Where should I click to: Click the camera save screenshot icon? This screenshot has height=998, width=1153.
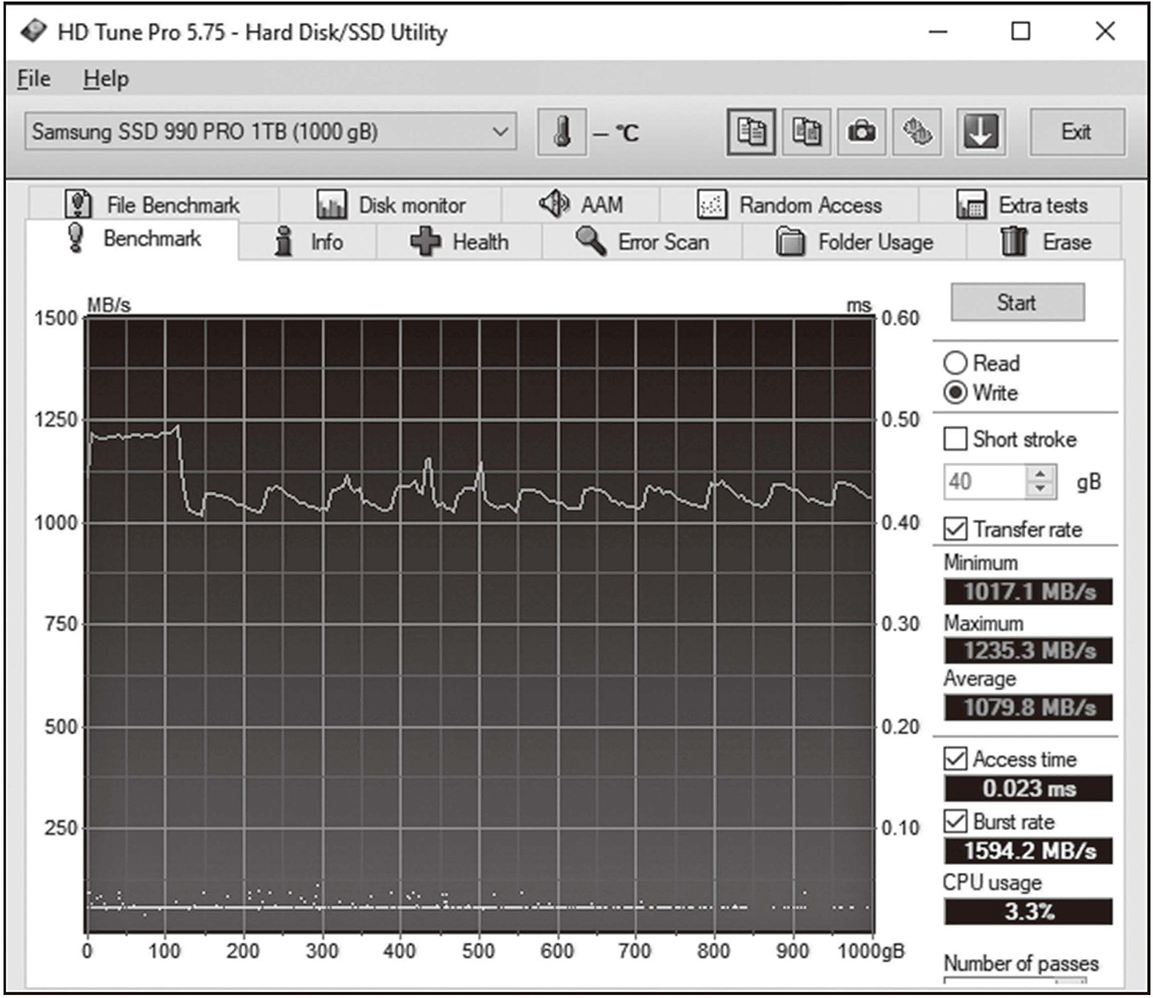(x=861, y=132)
